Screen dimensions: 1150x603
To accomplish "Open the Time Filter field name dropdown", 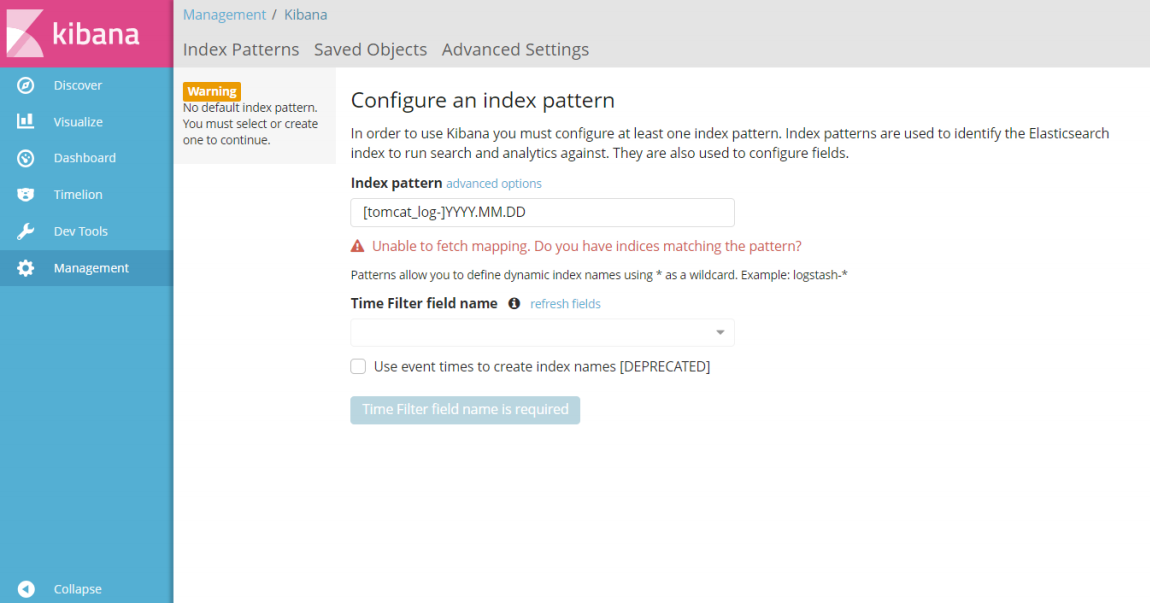I will point(542,332).
